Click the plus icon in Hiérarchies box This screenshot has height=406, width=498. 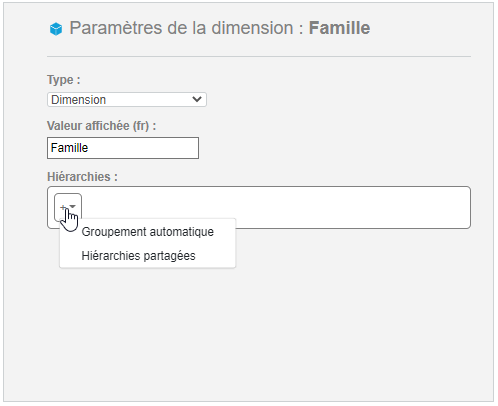63,207
